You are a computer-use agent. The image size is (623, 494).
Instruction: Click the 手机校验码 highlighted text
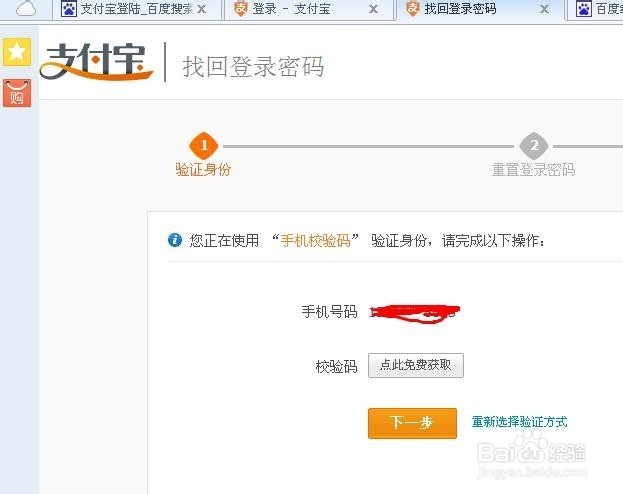coord(315,240)
